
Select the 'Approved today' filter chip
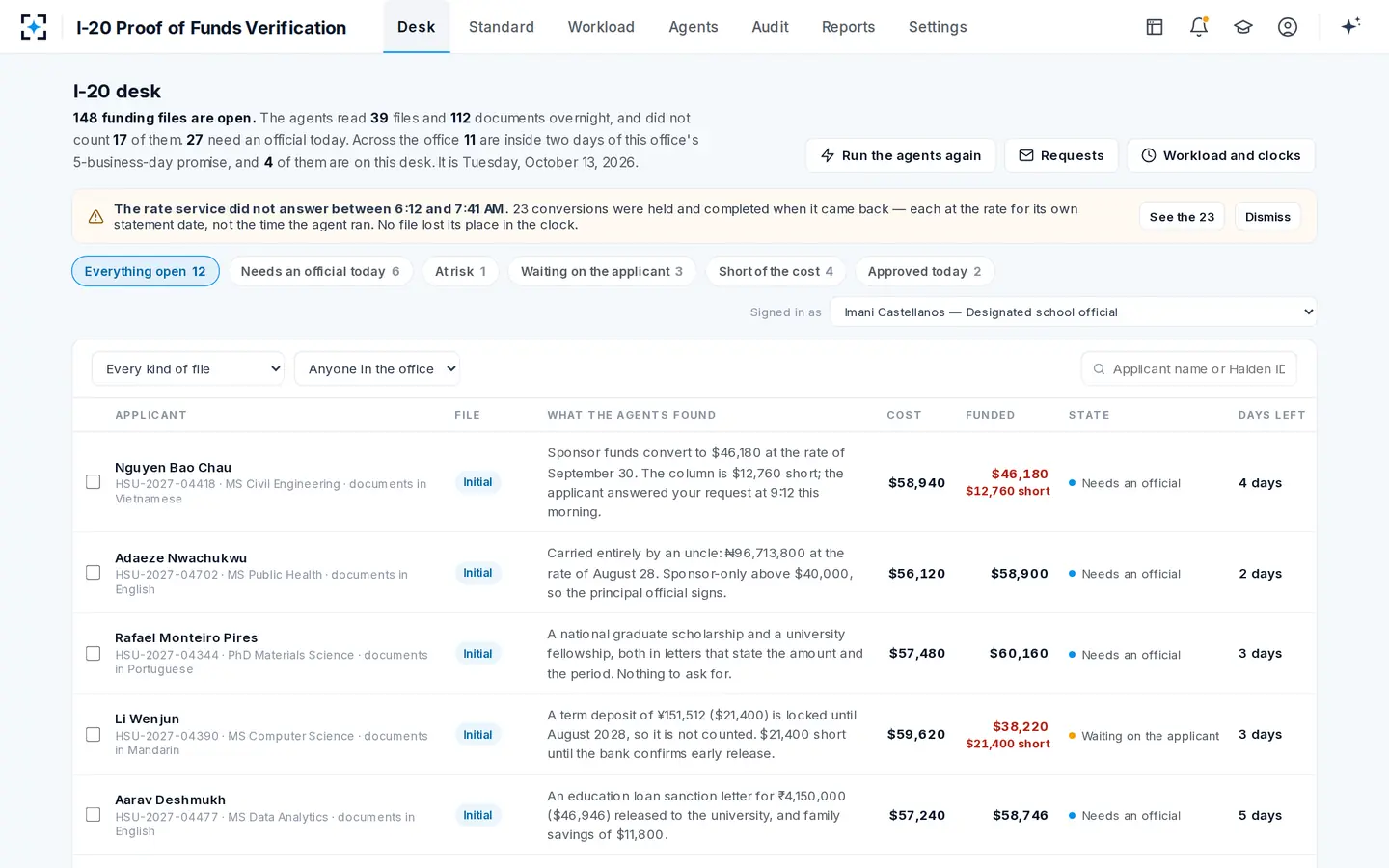(924, 271)
